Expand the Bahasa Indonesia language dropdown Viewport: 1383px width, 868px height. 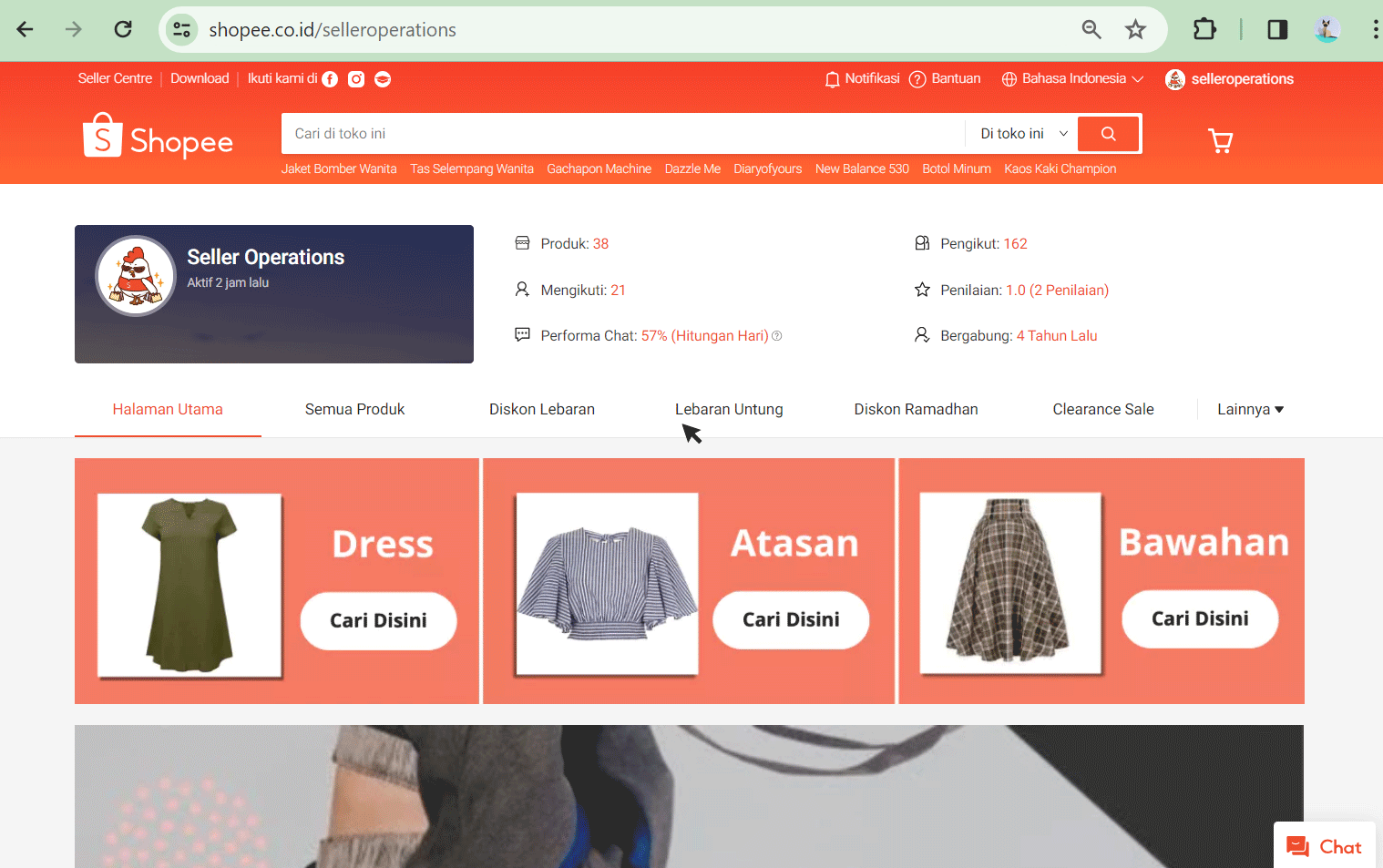pyautogui.click(x=1071, y=78)
